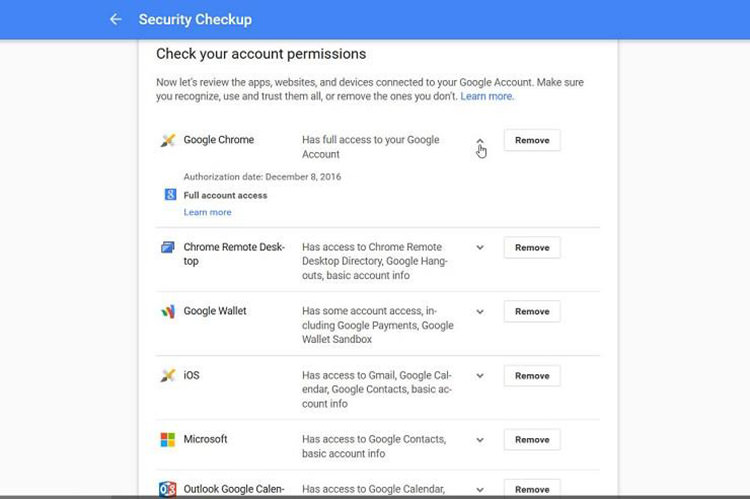Click the Google Wallet app icon

click(x=168, y=312)
